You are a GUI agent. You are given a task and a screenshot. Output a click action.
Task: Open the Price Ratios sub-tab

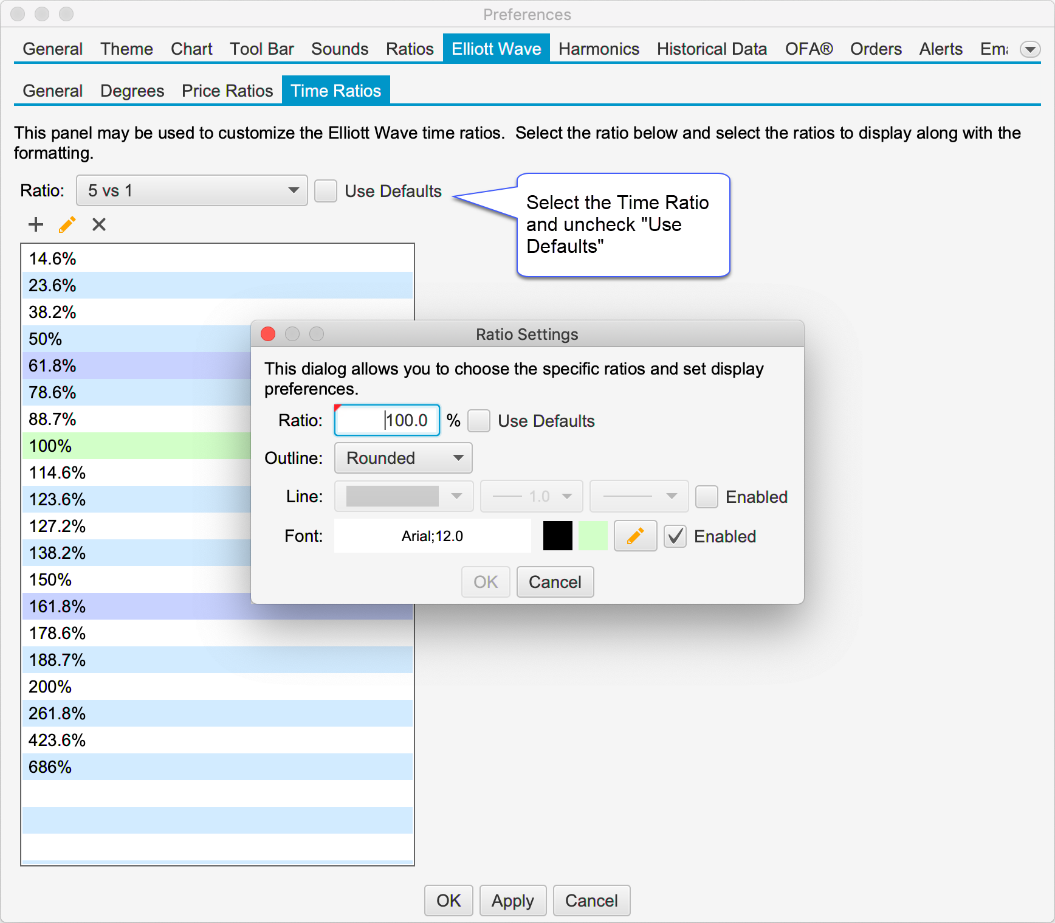[x=227, y=91]
